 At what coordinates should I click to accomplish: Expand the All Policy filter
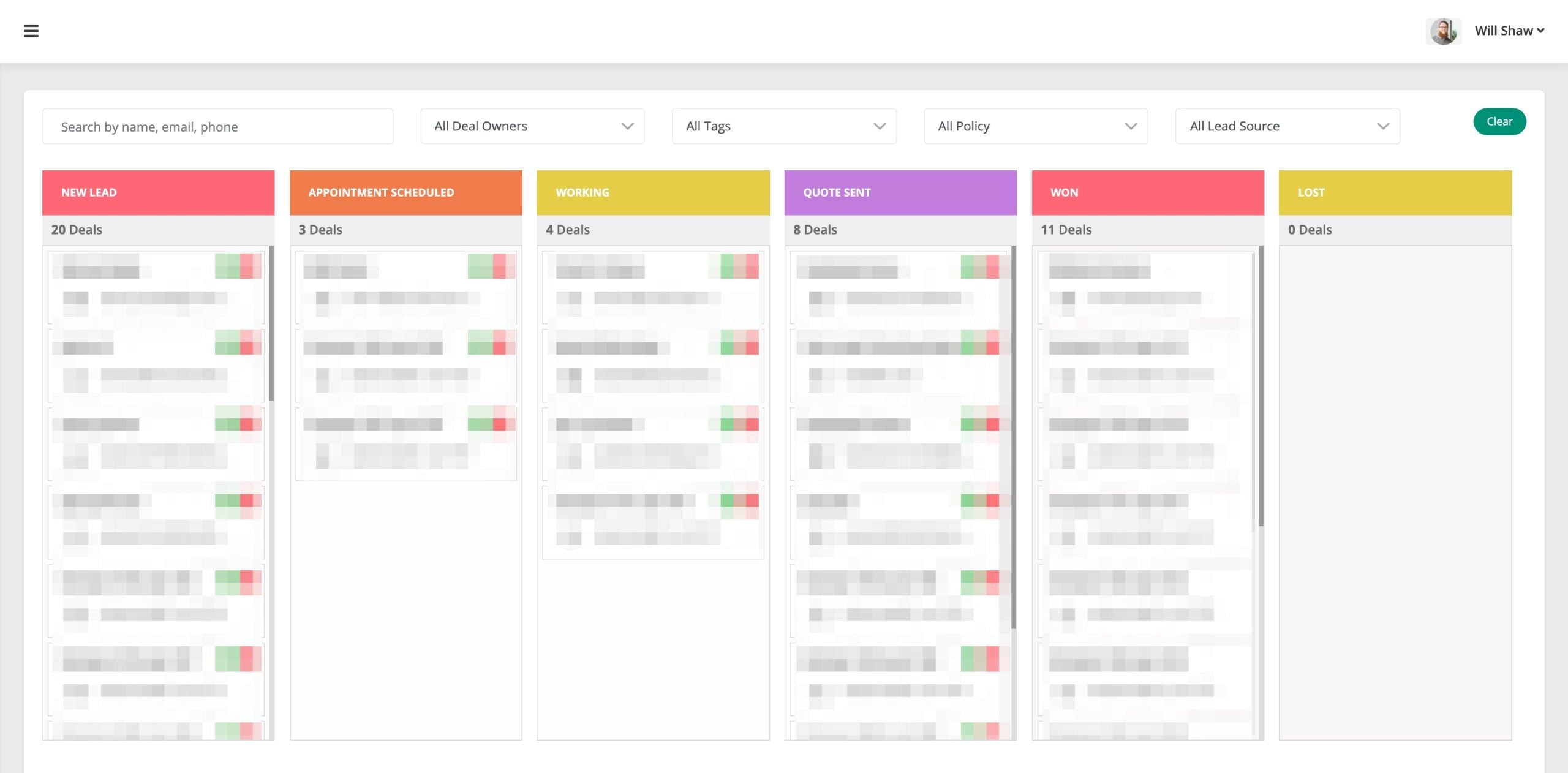pos(1036,126)
